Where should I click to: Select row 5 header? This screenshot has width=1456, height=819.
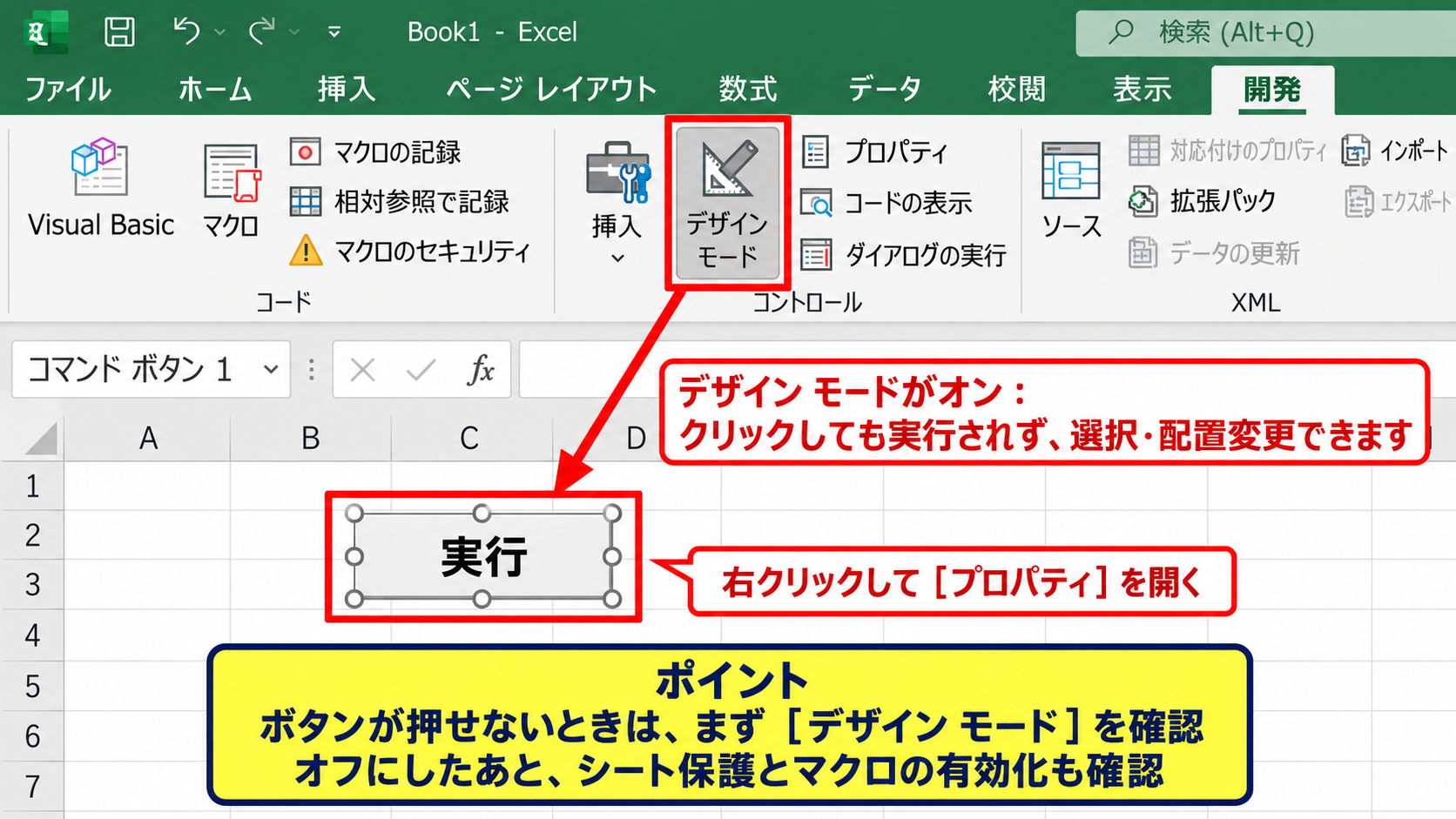(x=32, y=686)
